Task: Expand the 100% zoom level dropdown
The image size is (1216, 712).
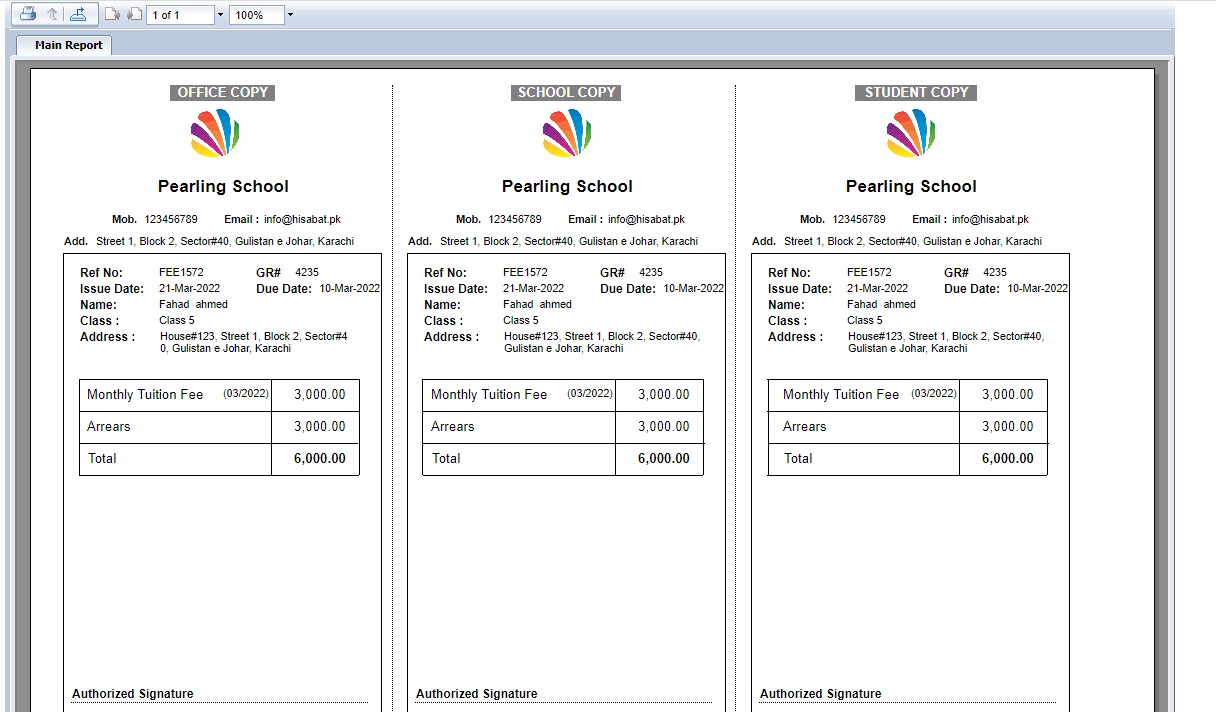Action: 290,15
